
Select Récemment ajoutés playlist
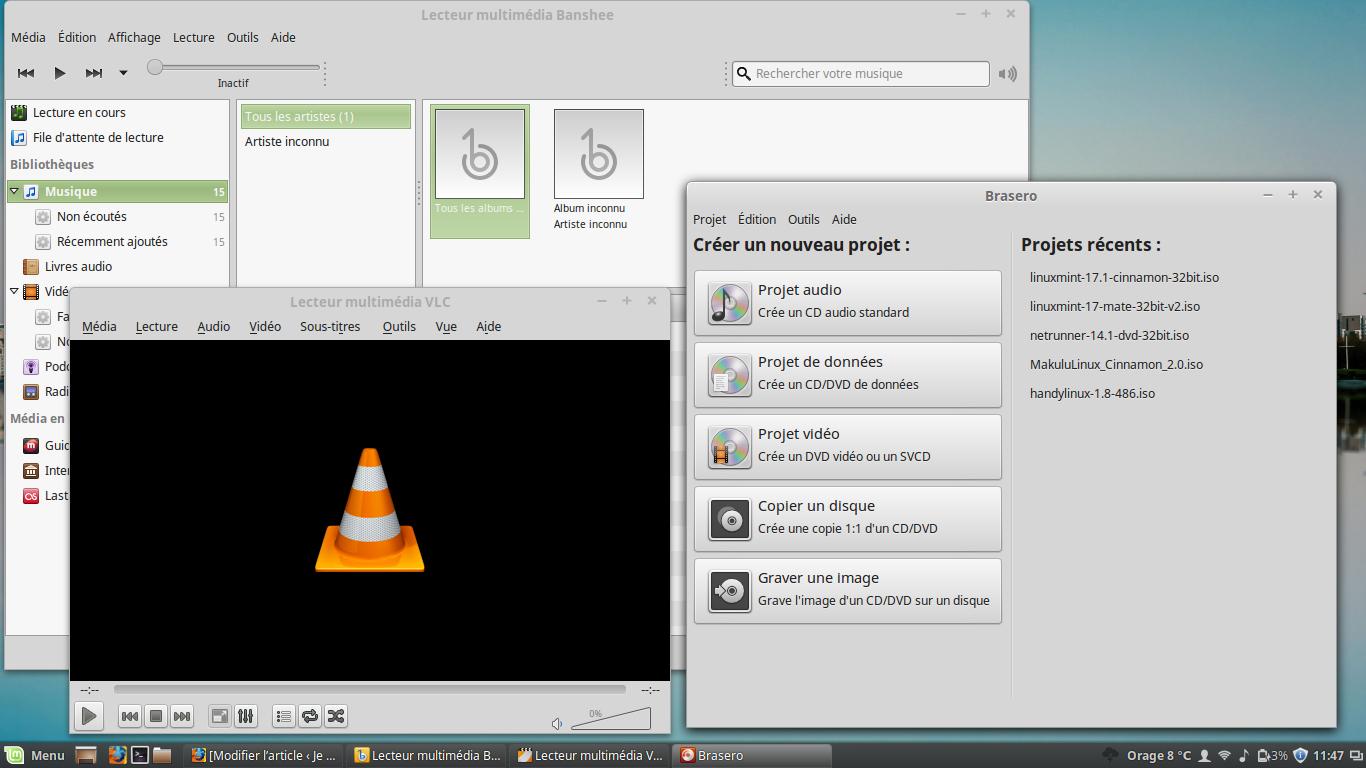point(112,241)
